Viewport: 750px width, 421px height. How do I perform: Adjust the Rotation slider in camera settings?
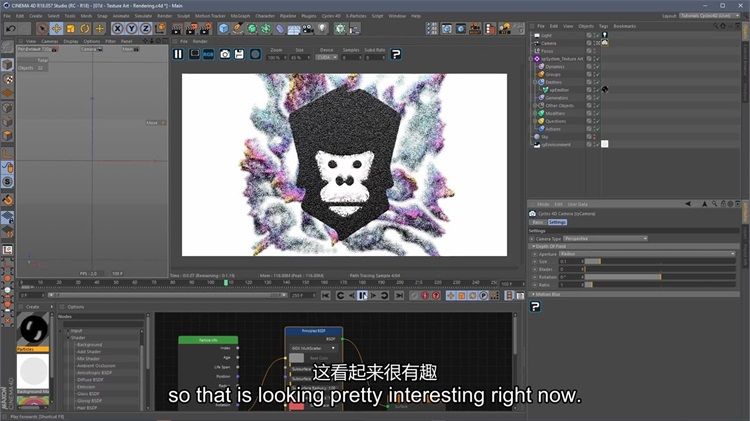click(660, 277)
